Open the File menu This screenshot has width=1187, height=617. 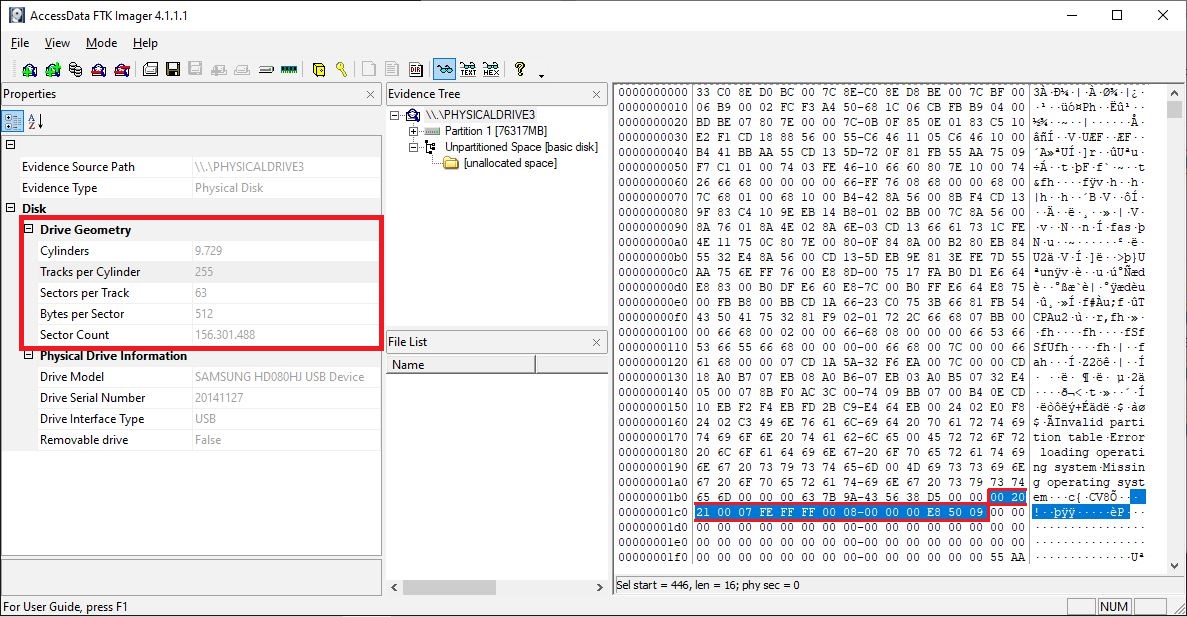tap(20, 43)
